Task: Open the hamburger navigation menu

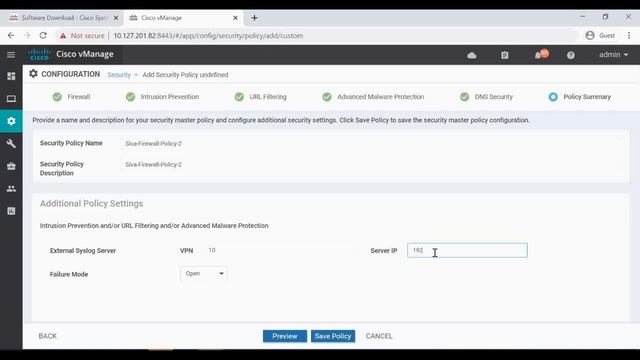Action: (11, 55)
